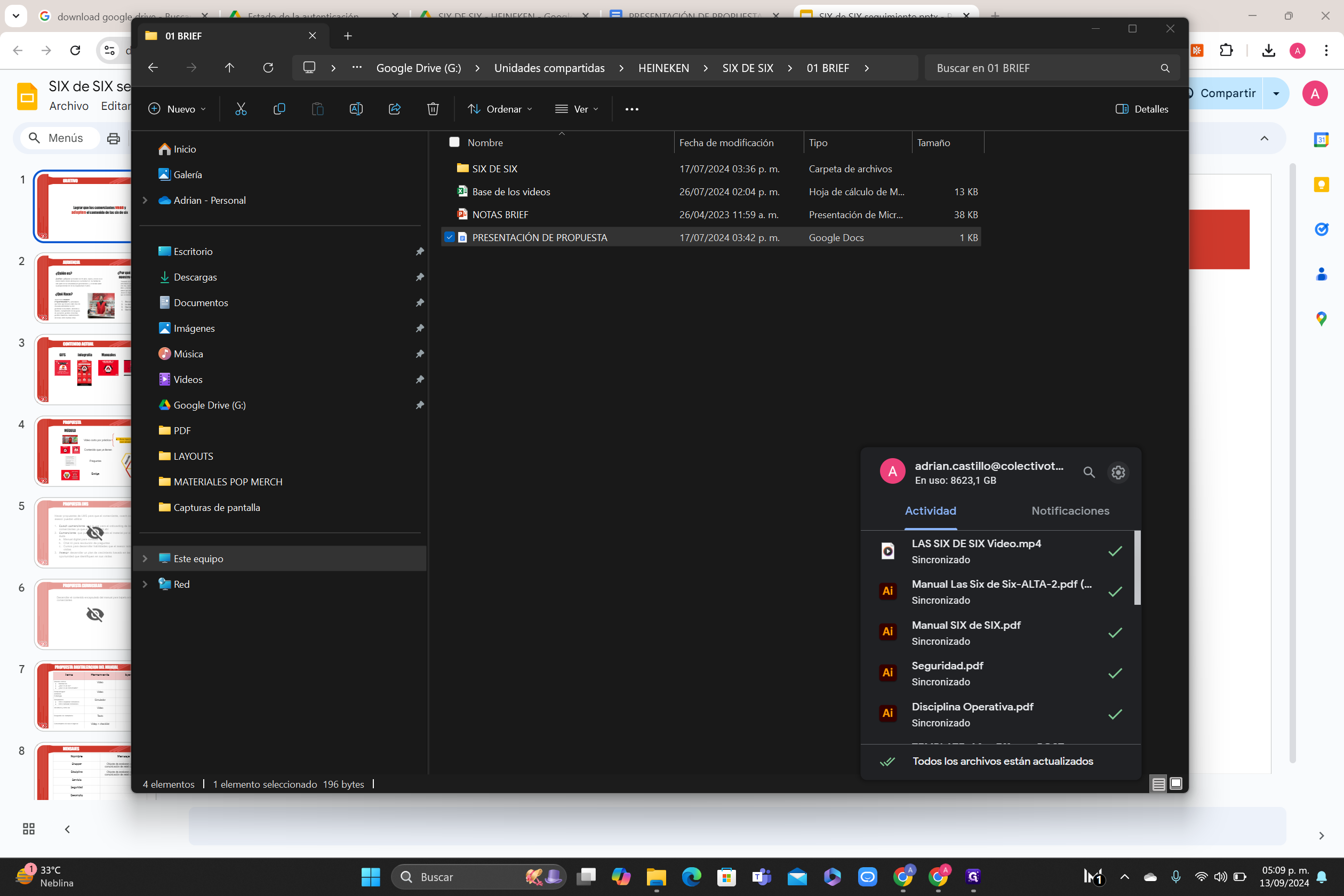1344x896 pixels.
Task: Select NOTAS BRIEF presentation file
Action: tap(711, 215)
